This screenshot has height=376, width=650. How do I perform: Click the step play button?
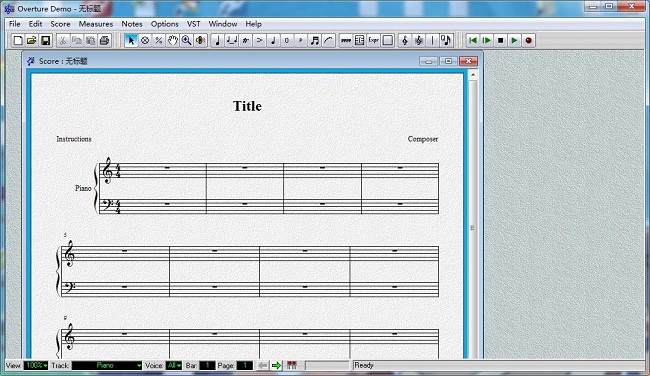[487, 41]
